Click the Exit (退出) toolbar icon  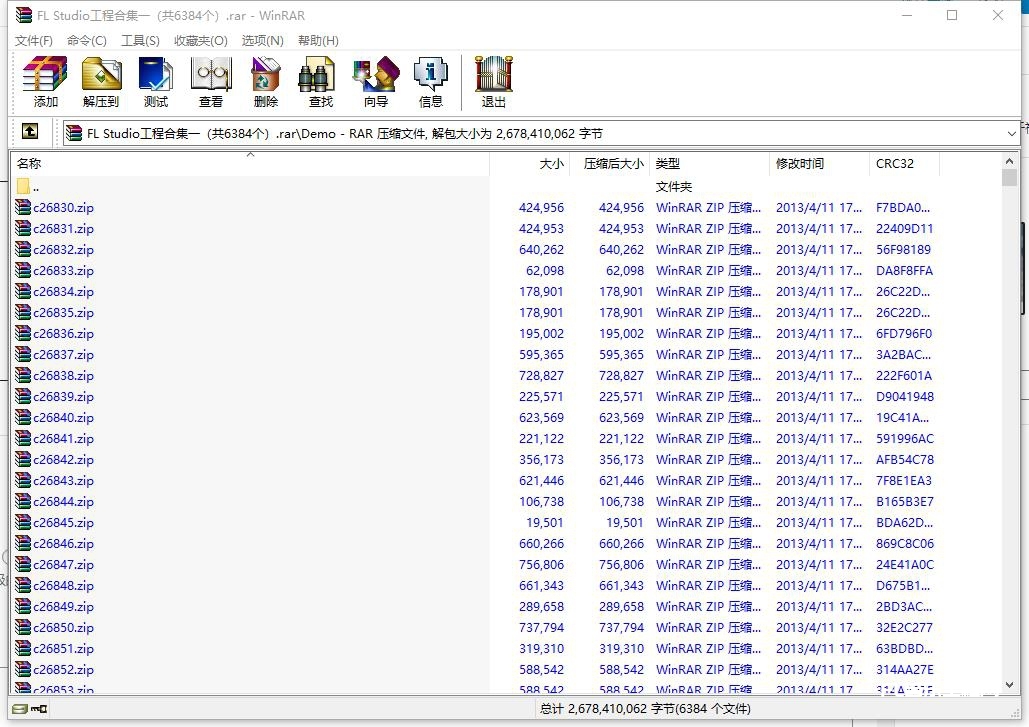click(494, 81)
